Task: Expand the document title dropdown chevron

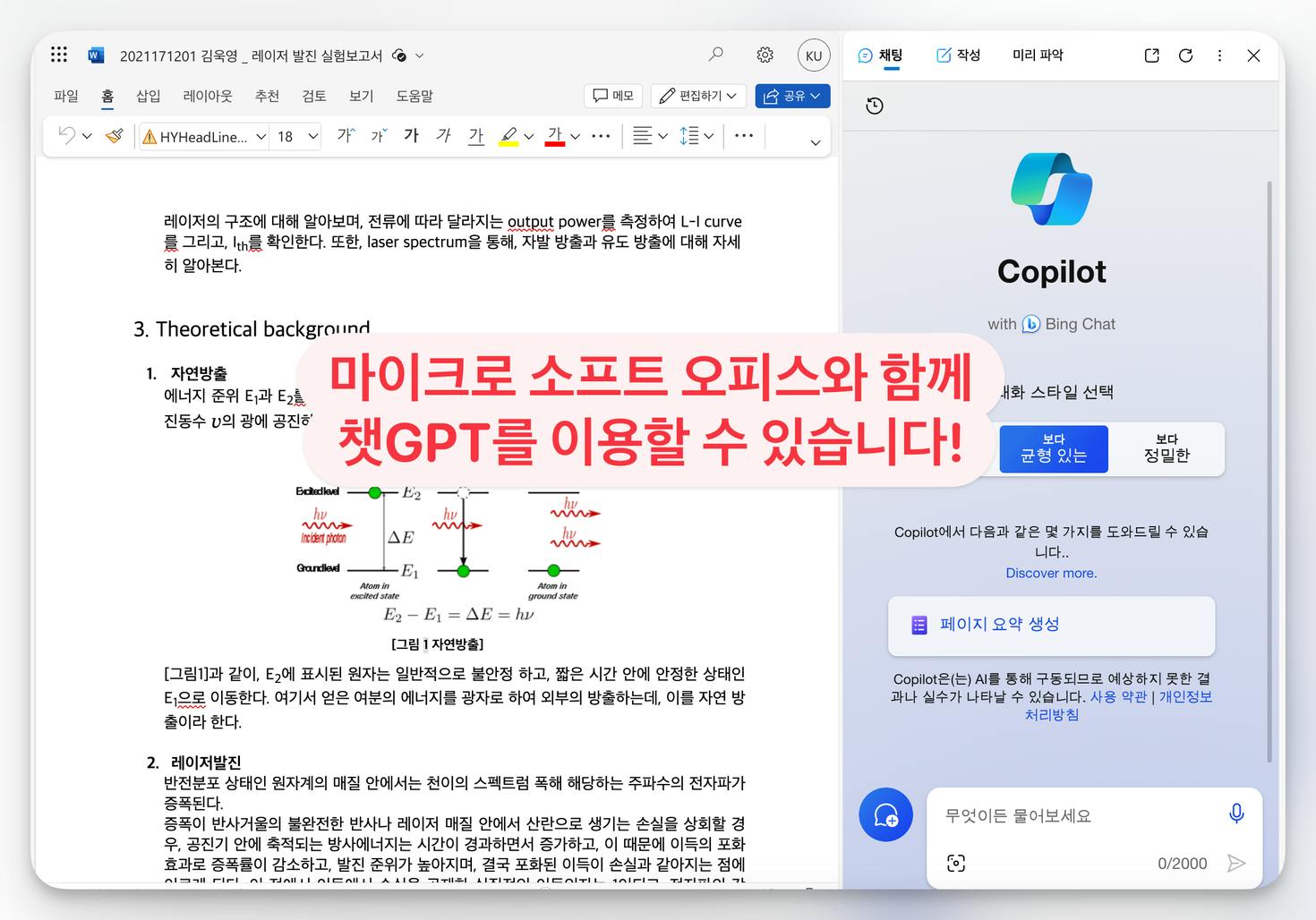Action: [x=419, y=55]
